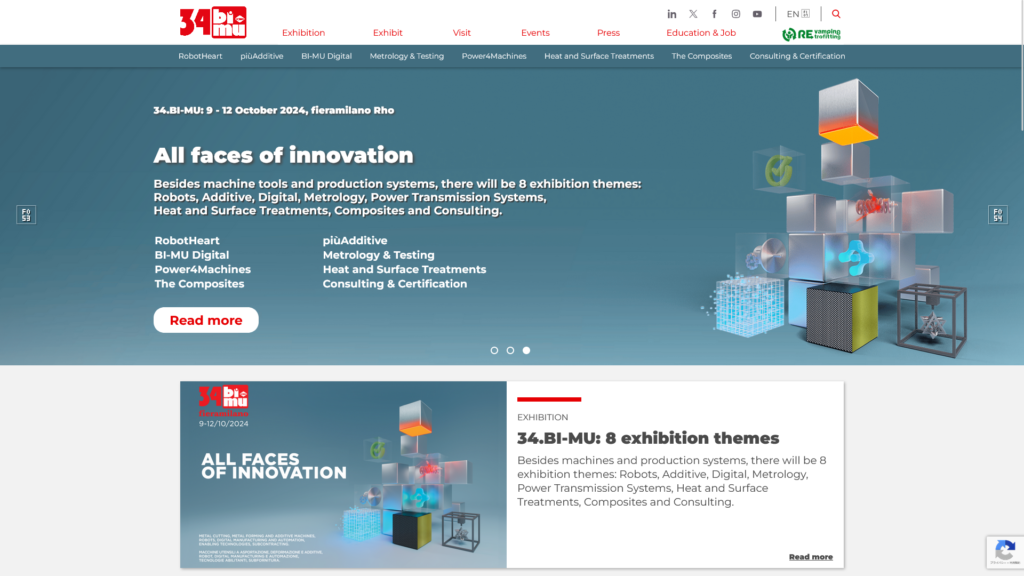Open the Exhibition menu
The height and width of the screenshot is (576, 1024).
click(303, 33)
